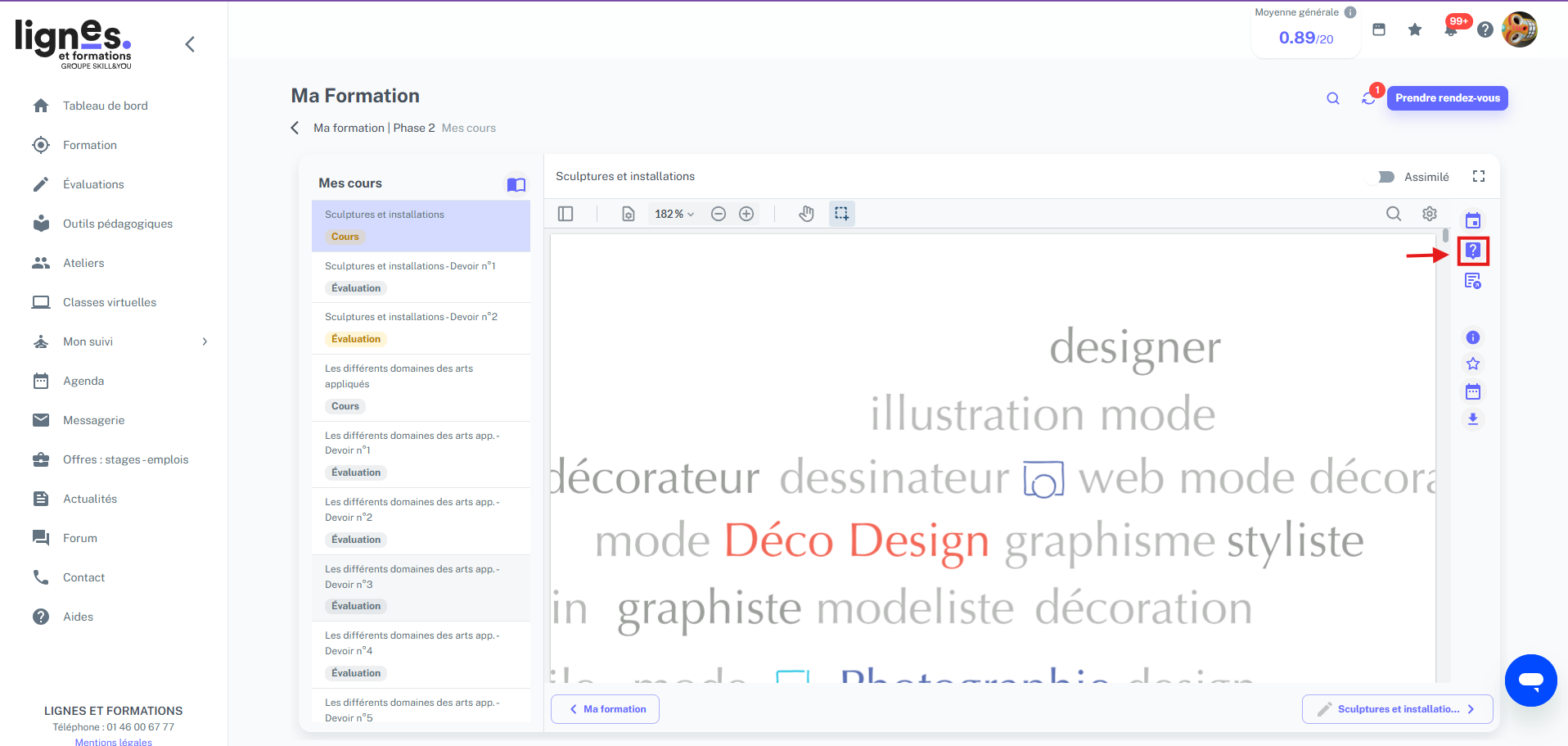
Task: Go to Tableau de bord
Action: click(105, 105)
